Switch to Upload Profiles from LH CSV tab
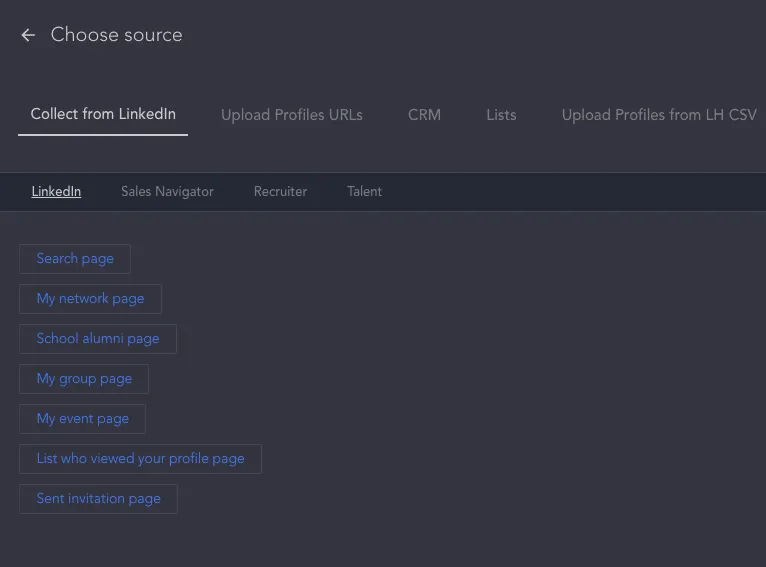 coord(659,115)
